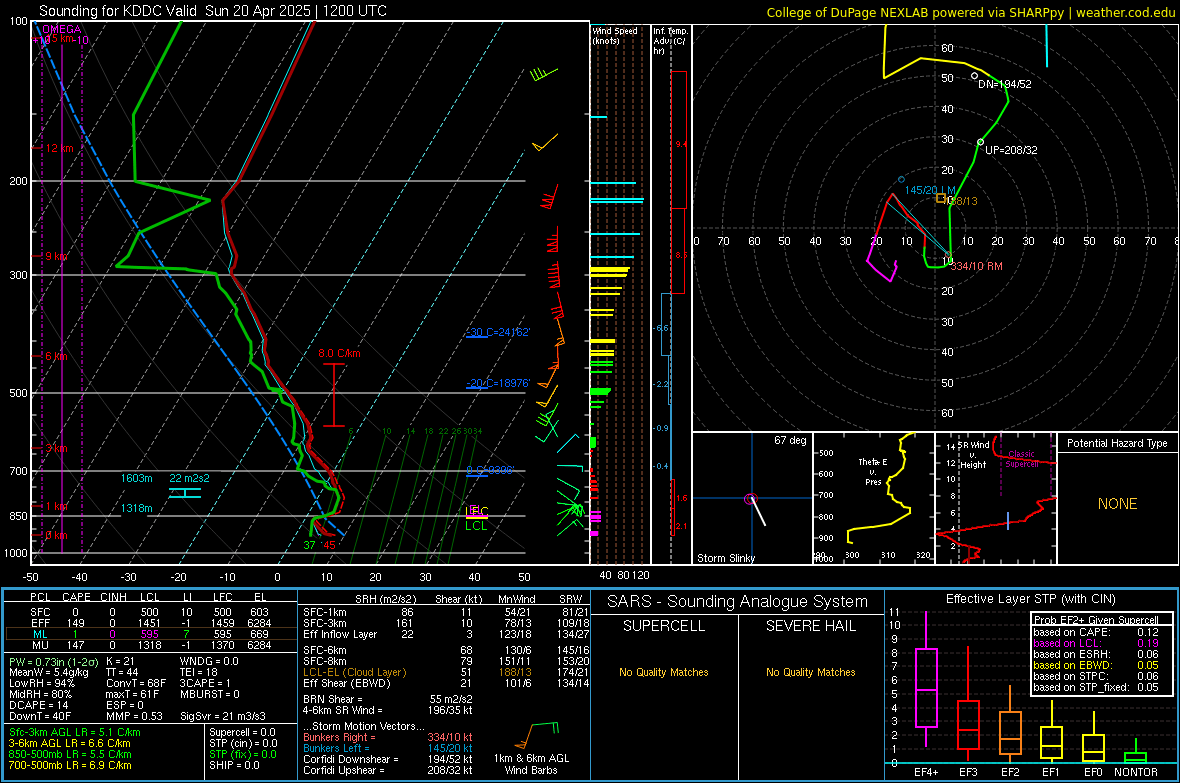Click the 'SARS - Sounding Analogue System' heading

[x=738, y=602]
